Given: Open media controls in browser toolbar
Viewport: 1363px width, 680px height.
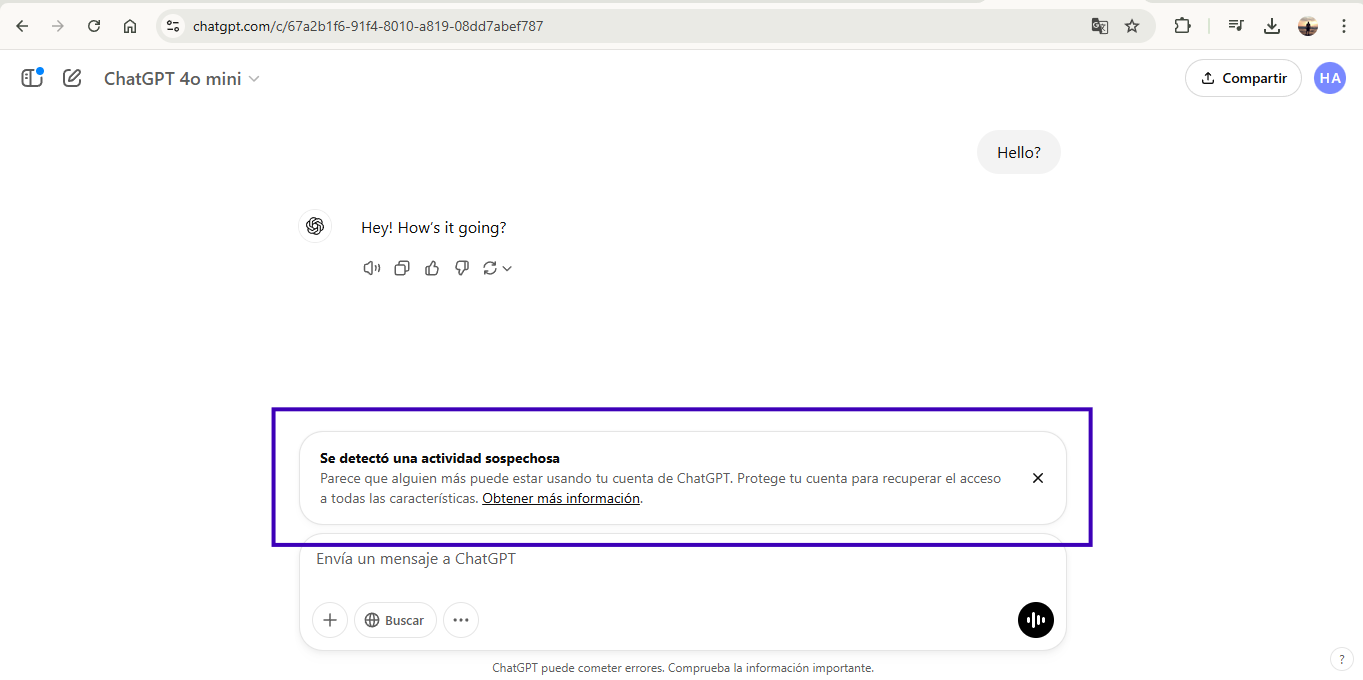Looking at the screenshot, I should (x=1236, y=26).
